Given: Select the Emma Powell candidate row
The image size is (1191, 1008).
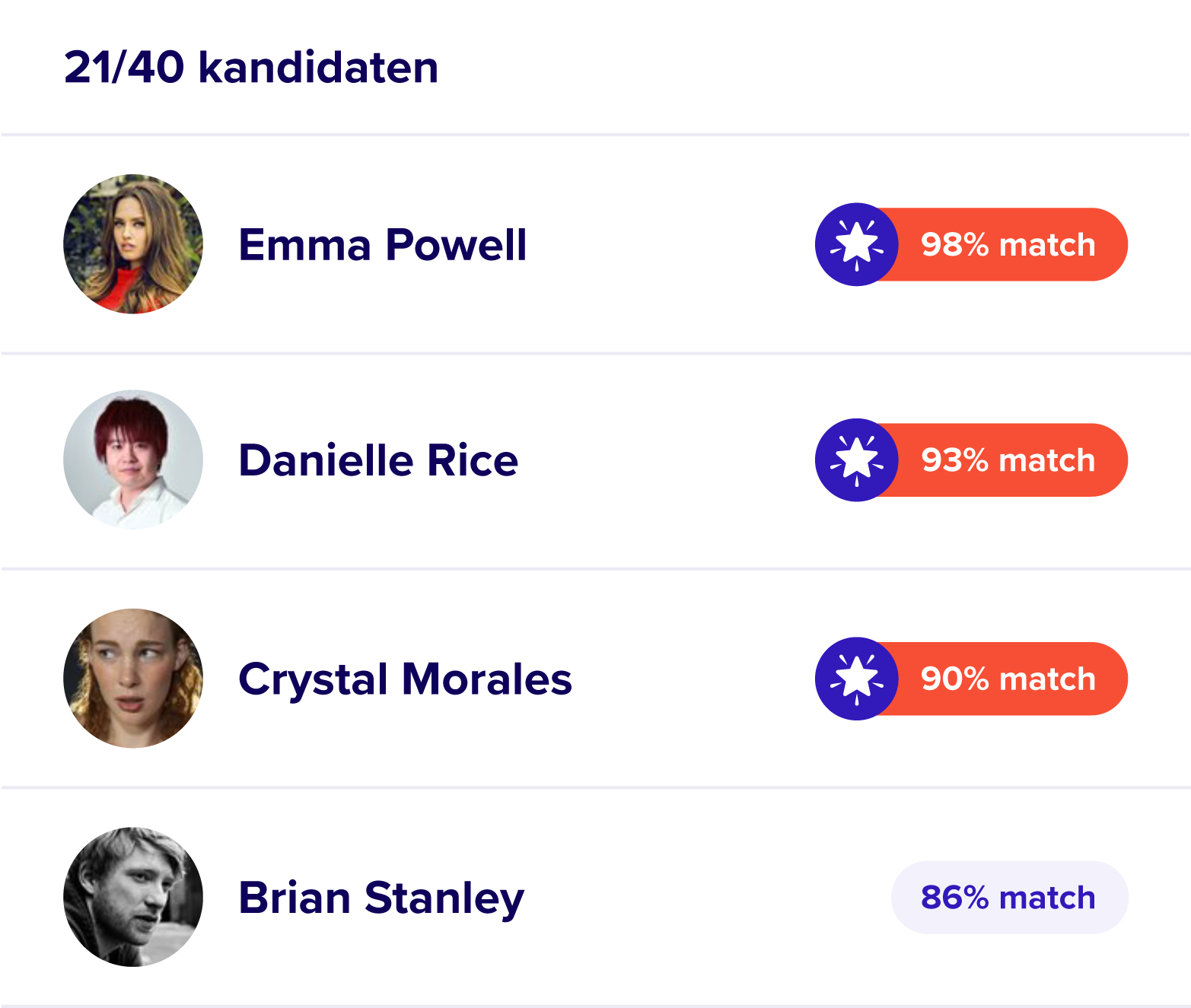Looking at the screenshot, I should click(x=595, y=244).
